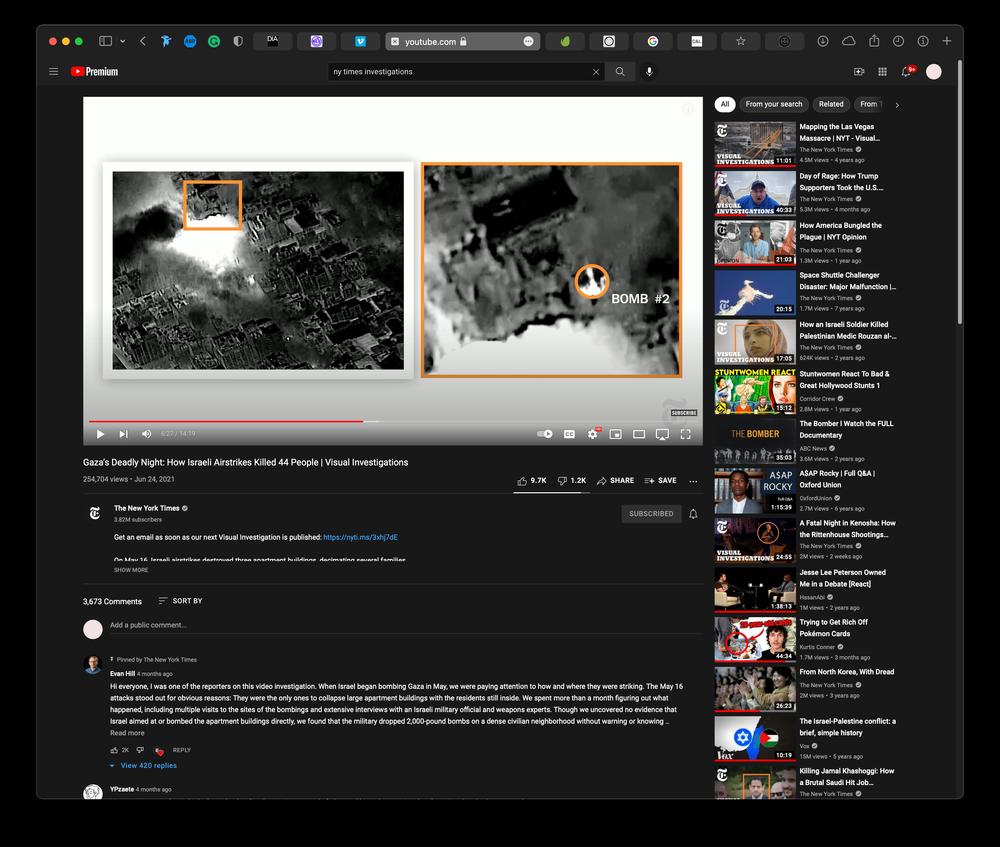
Task: Clear the search query with the X
Action: [596, 72]
